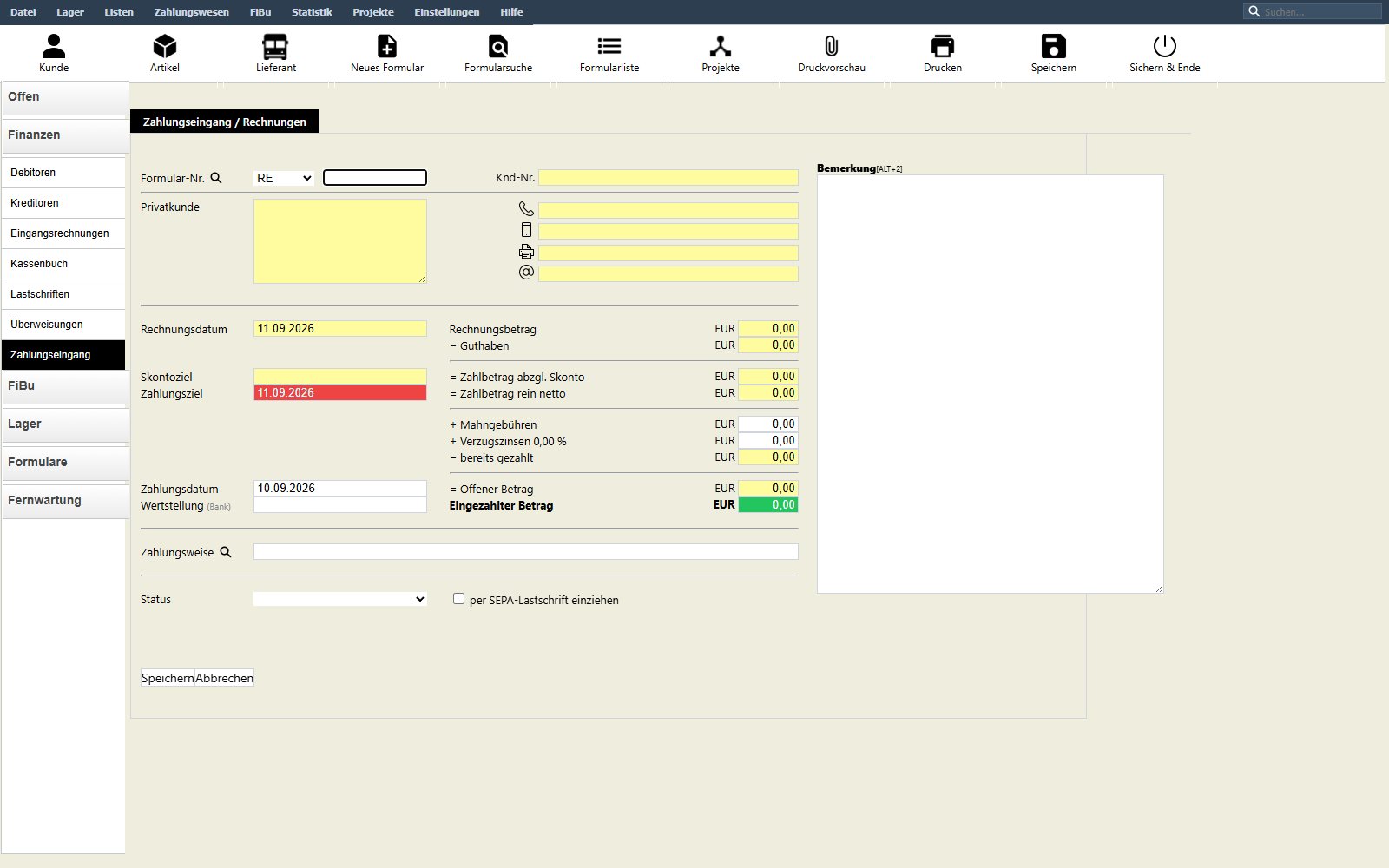Click the email @ icon
Viewport: 1389px width, 868px height.
click(526, 273)
